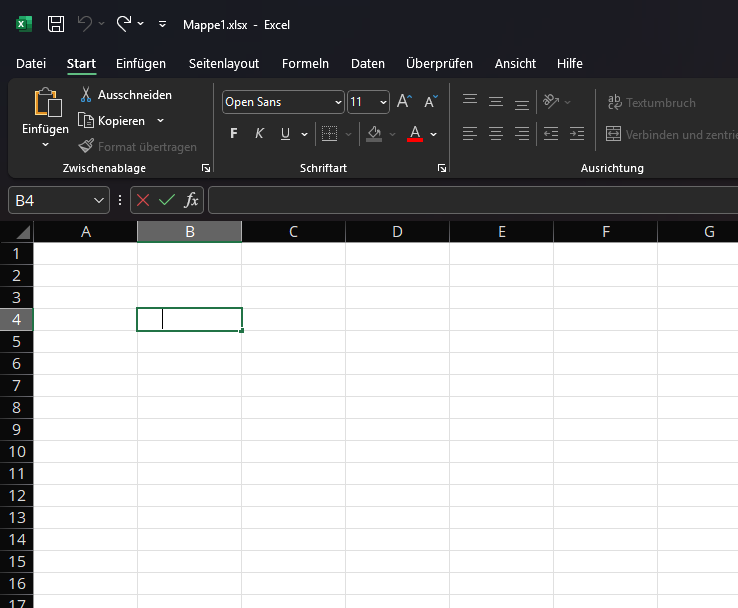
Task: Select row 7 header
Action: 16,385
